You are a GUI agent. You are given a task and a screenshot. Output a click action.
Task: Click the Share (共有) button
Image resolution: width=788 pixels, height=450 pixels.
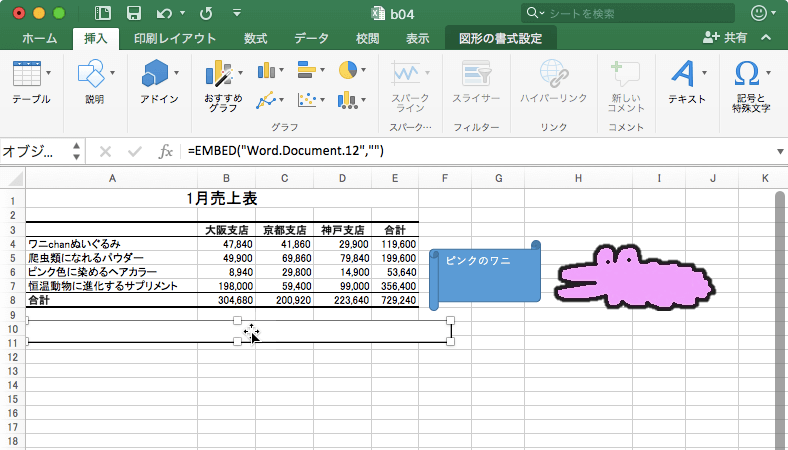coord(725,38)
